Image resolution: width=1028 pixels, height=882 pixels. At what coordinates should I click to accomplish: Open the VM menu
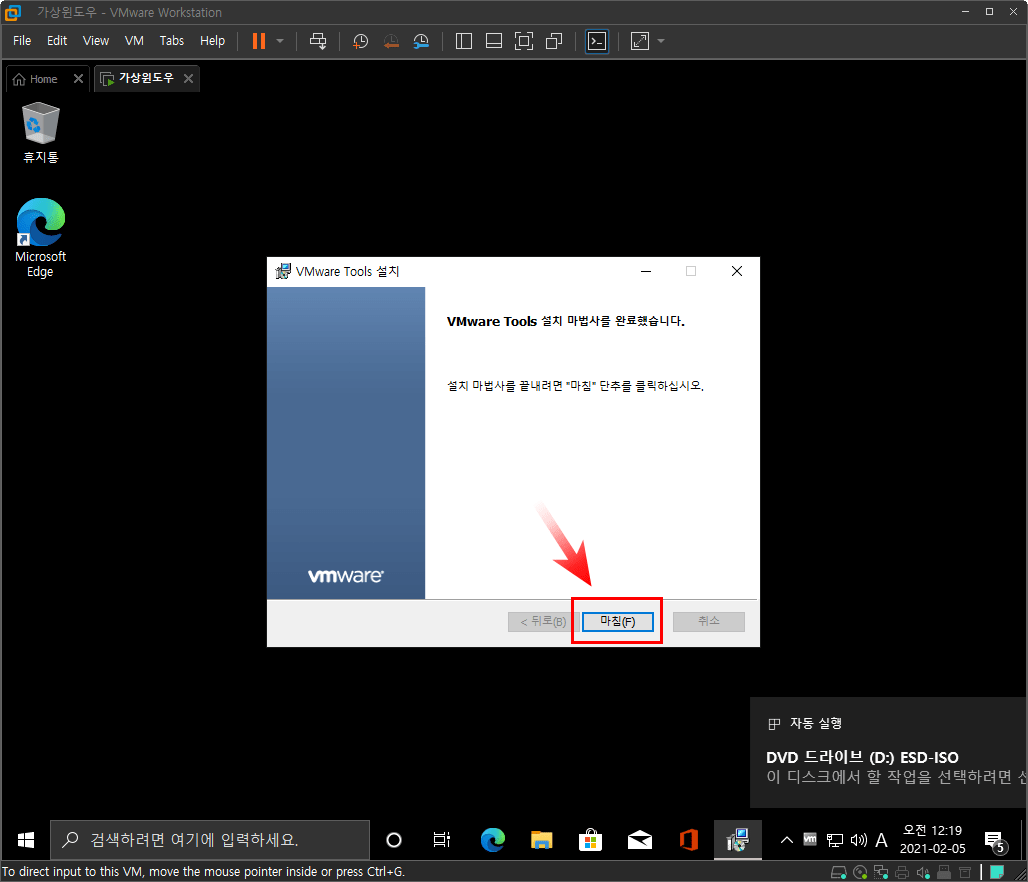[134, 41]
